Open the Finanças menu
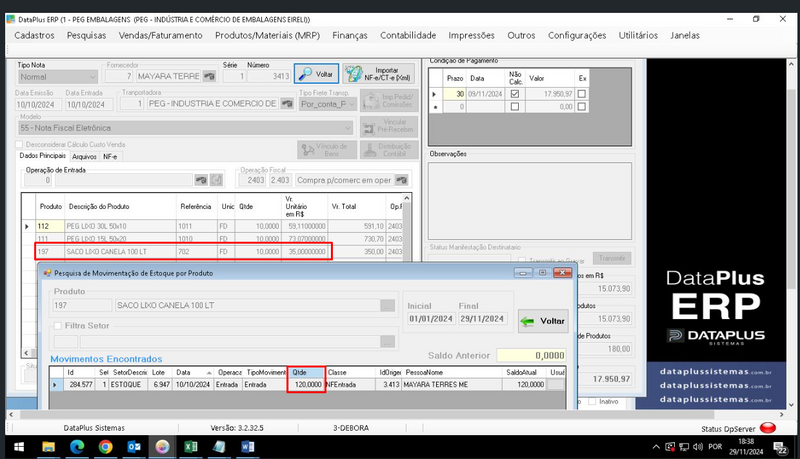The image size is (800, 459). click(349, 35)
